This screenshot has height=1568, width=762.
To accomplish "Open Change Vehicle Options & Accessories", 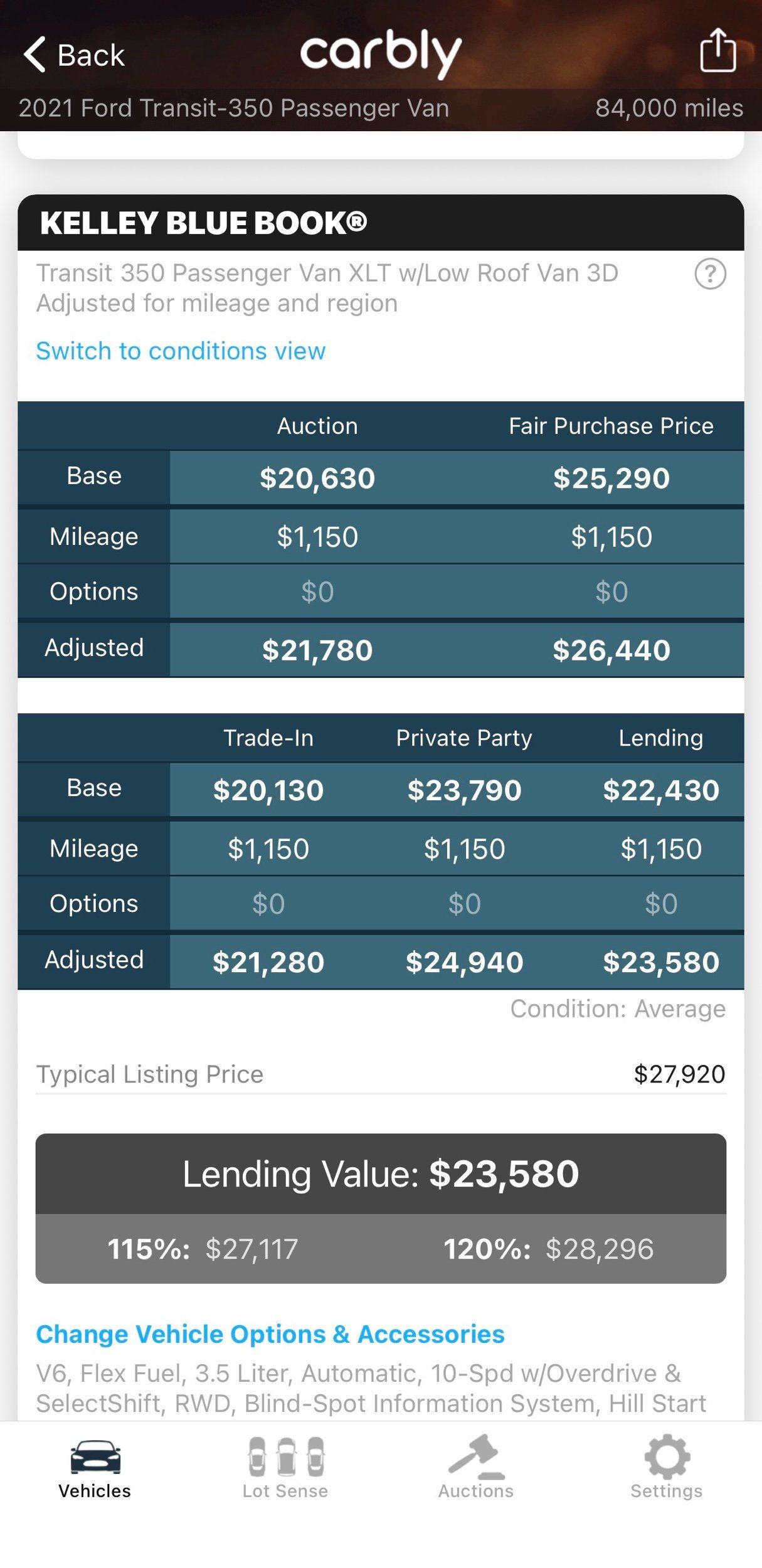I will click(x=270, y=1334).
